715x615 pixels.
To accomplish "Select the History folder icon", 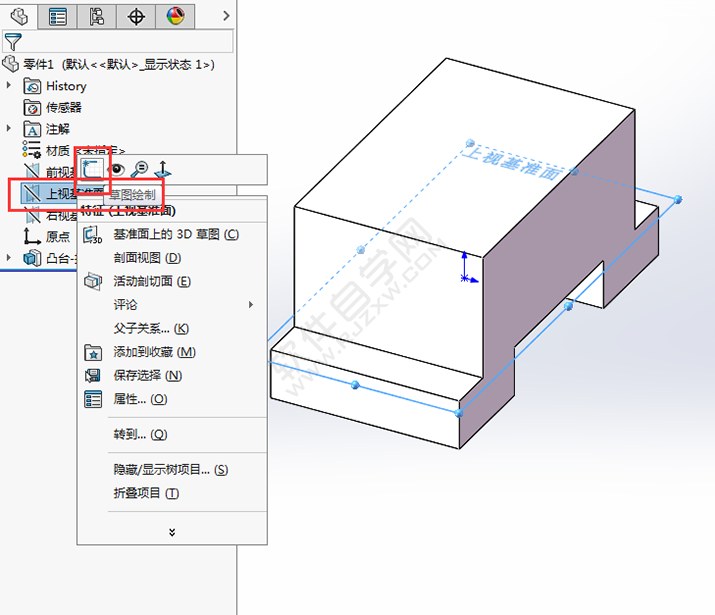I will pyautogui.click(x=32, y=86).
